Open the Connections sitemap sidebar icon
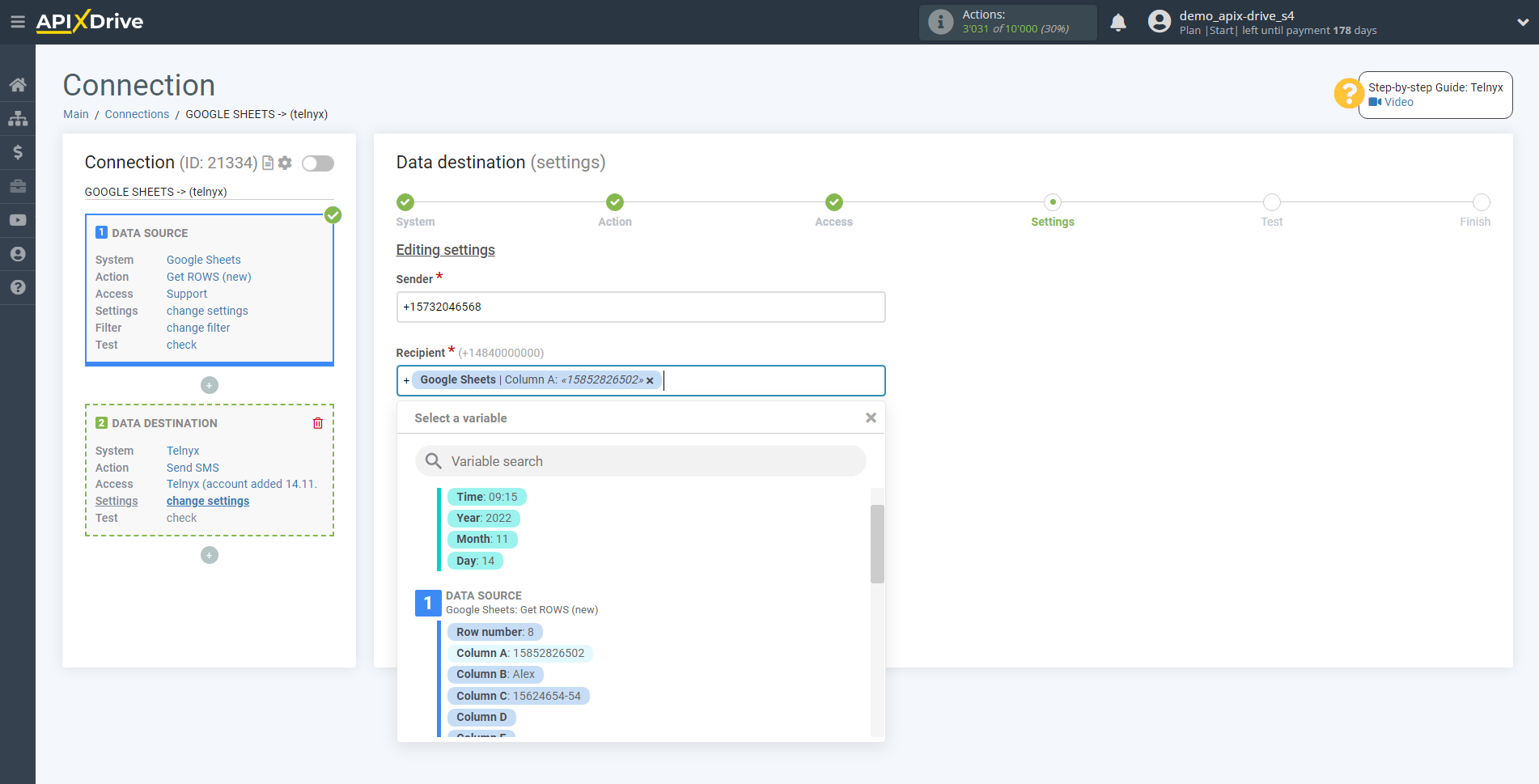Image resolution: width=1539 pixels, height=784 pixels. coord(18,118)
